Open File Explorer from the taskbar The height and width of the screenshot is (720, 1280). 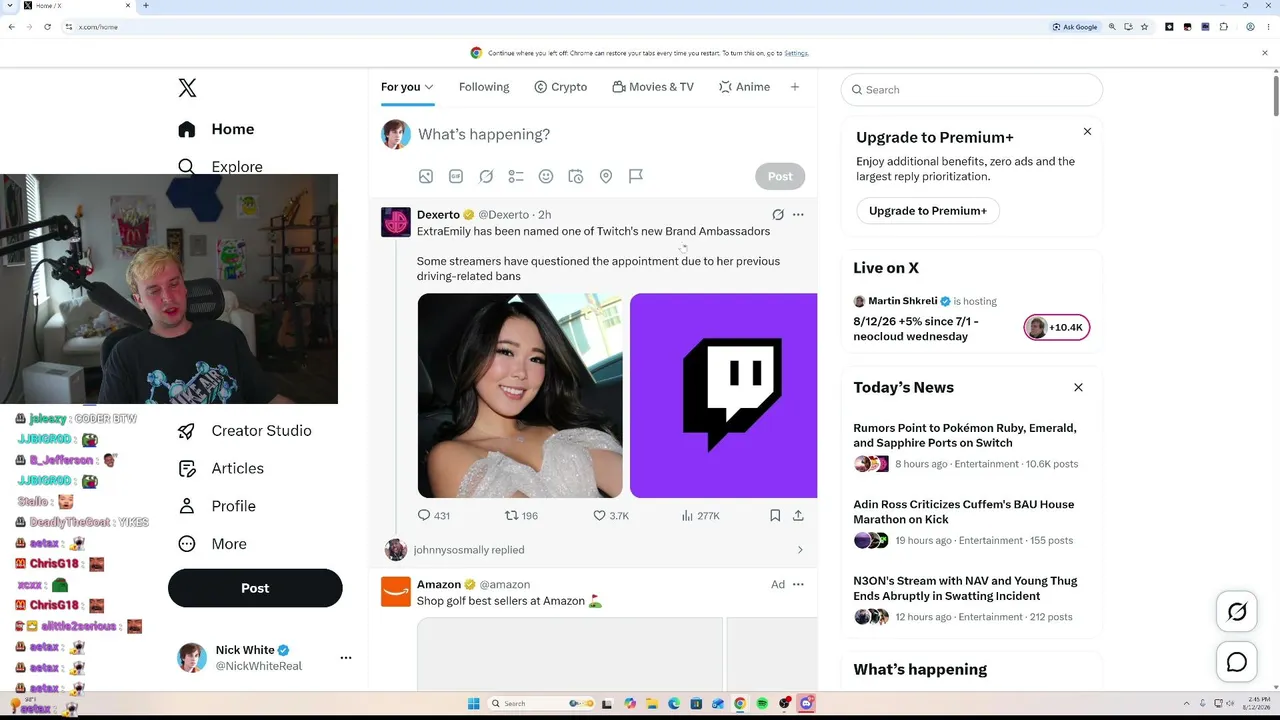pos(652,704)
